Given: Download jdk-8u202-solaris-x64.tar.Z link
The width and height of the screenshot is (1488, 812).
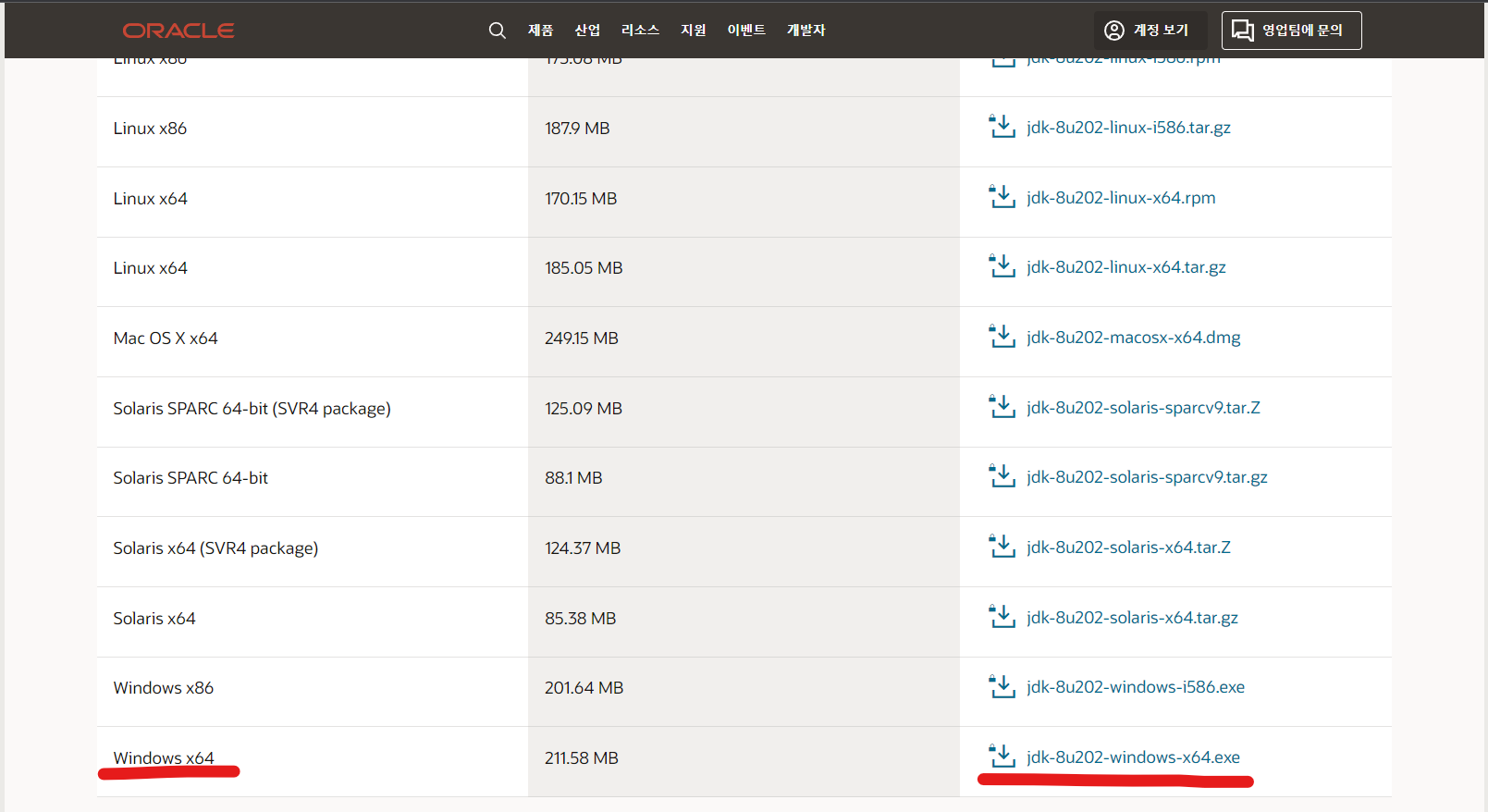Looking at the screenshot, I should point(1128,547).
